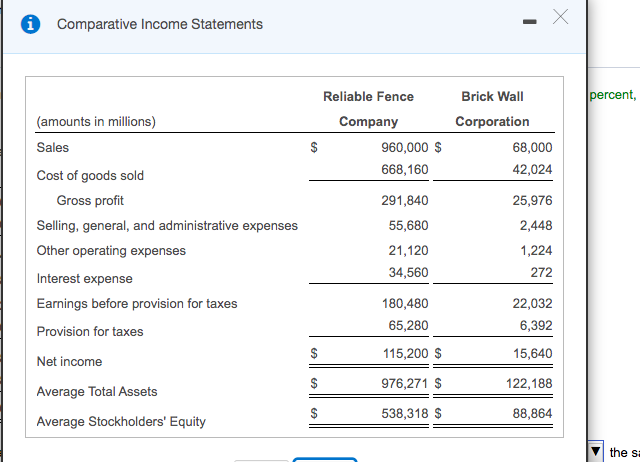The height and width of the screenshot is (462, 640).
Task: Click the 'Average Stockholders' Equity' label
Action: pos(121,422)
